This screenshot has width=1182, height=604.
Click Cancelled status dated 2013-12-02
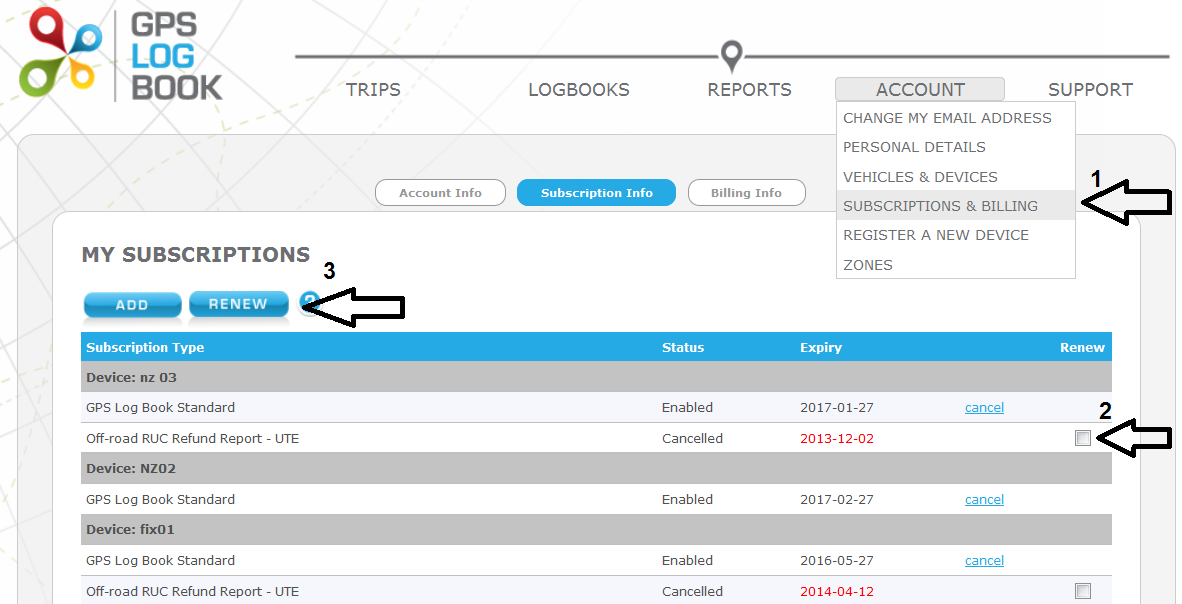[x=692, y=438]
